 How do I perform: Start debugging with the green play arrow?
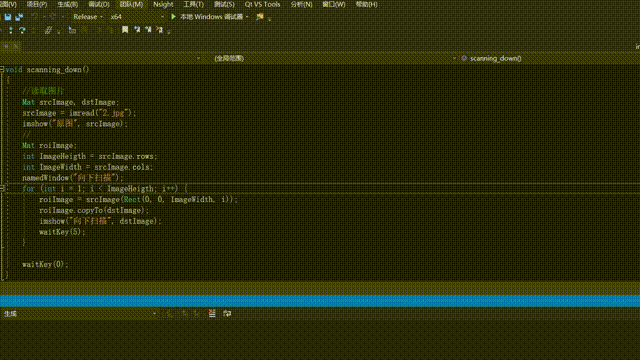(173, 17)
